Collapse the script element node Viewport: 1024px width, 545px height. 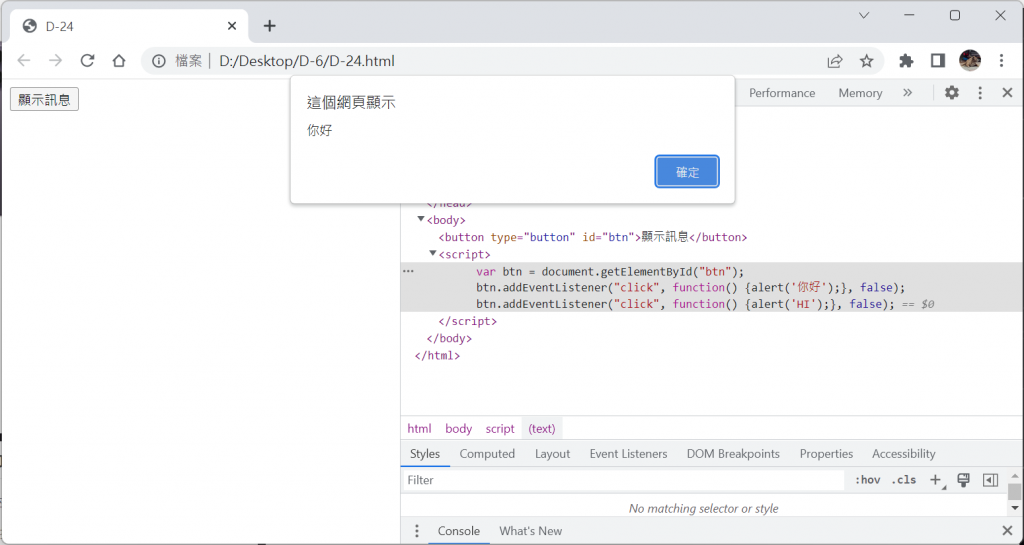(x=432, y=253)
